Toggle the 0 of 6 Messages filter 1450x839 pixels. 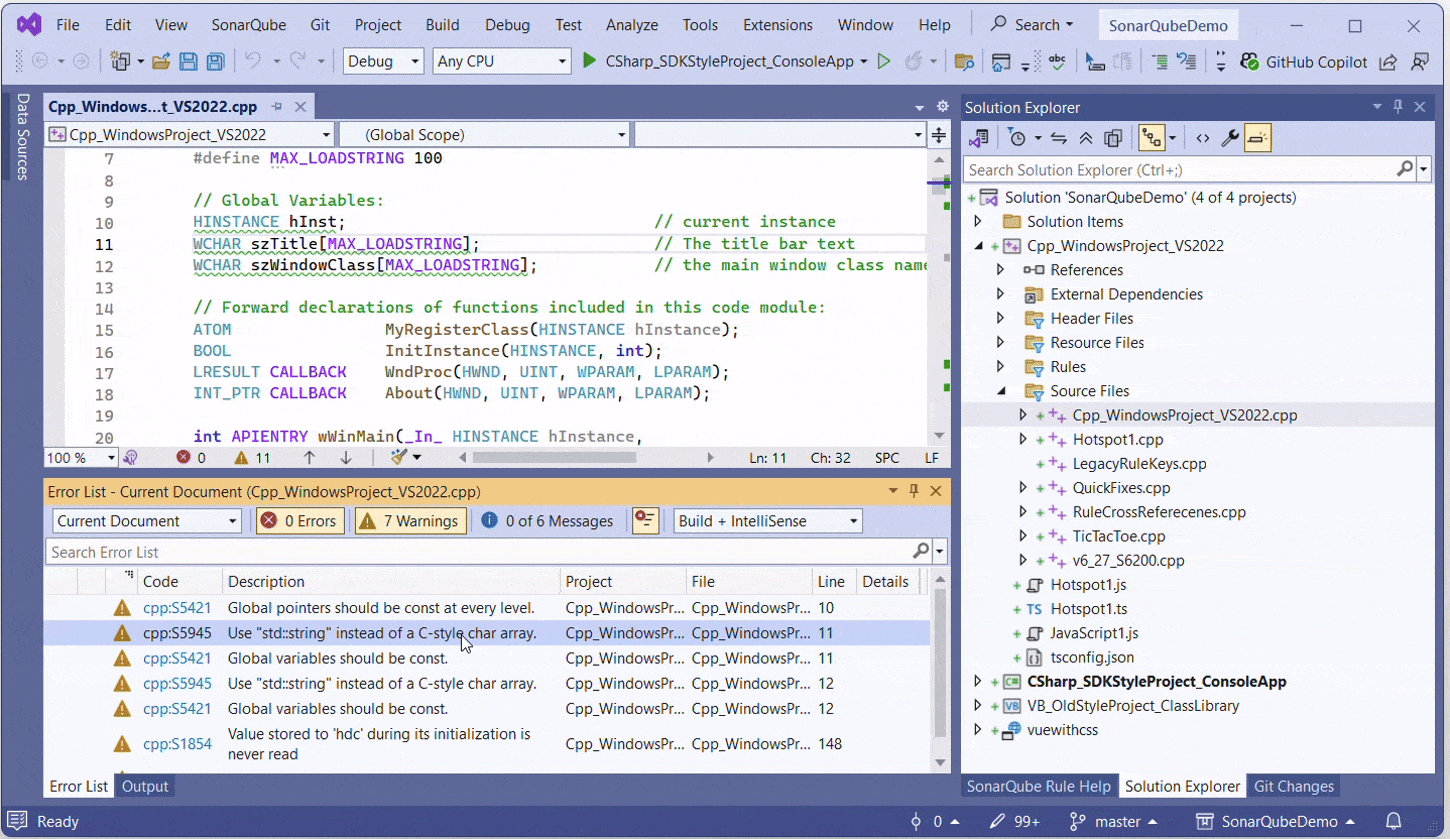point(547,521)
